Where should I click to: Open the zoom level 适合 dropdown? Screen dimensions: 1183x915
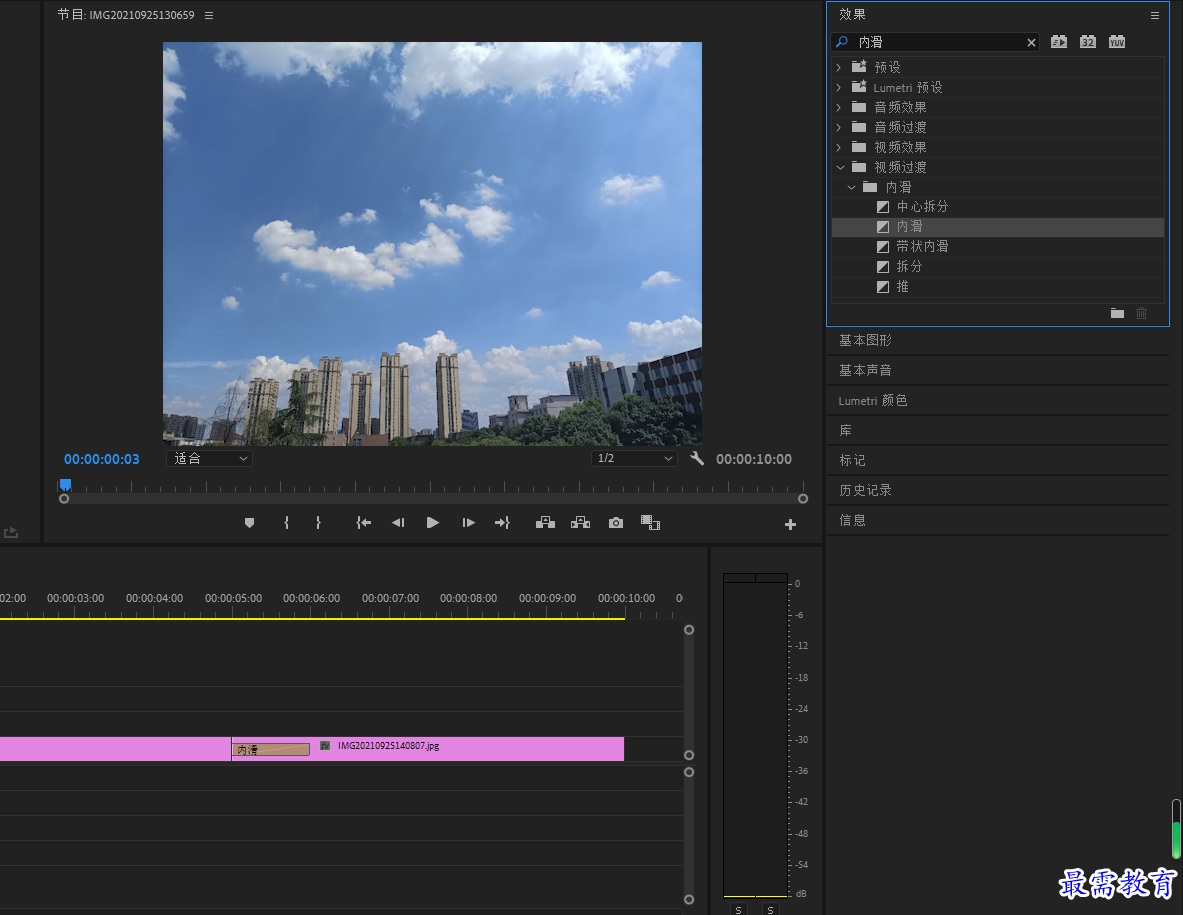point(209,458)
